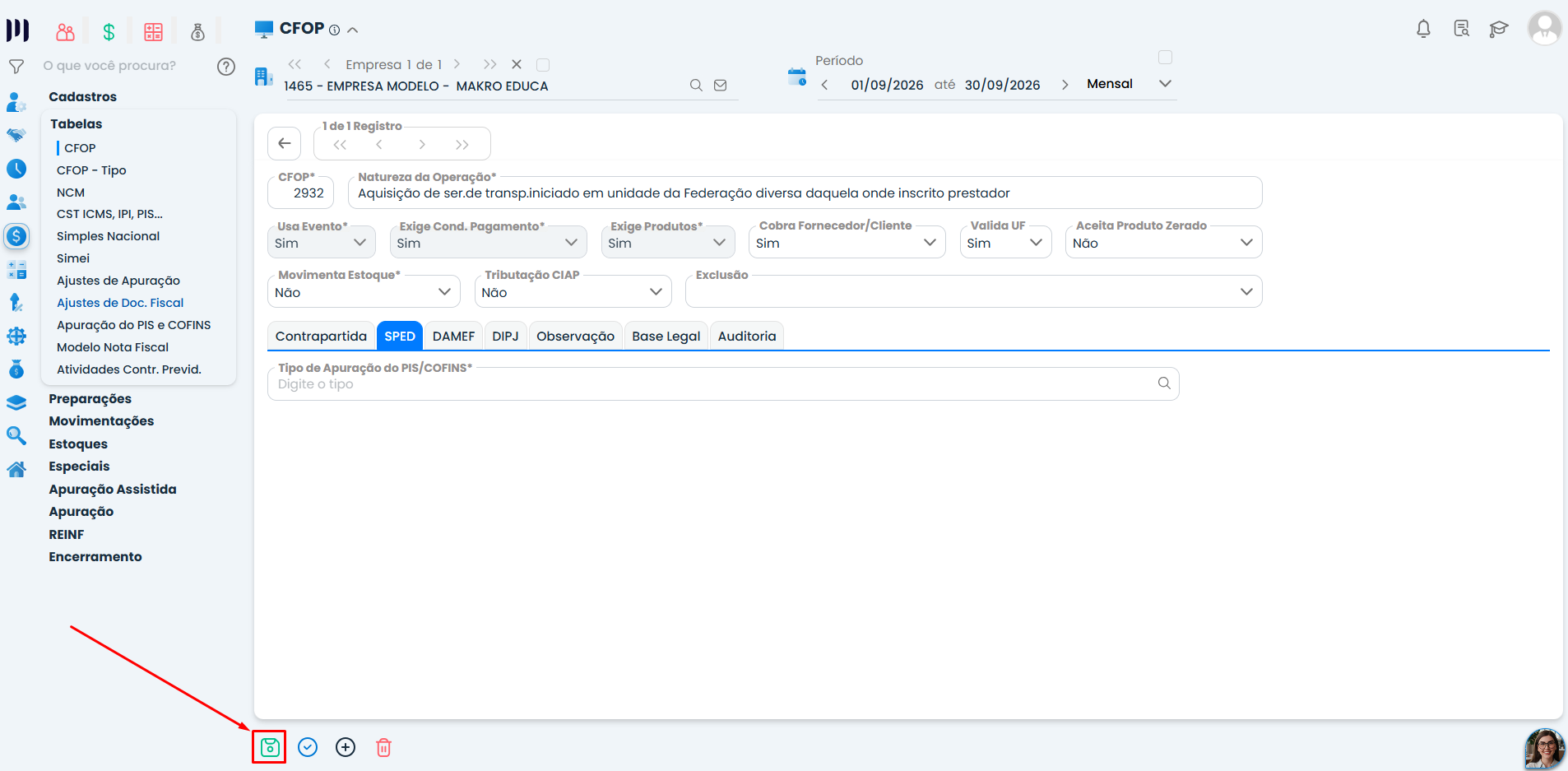Switch to Contrapartida tab
The height and width of the screenshot is (771, 1568).
(x=321, y=336)
